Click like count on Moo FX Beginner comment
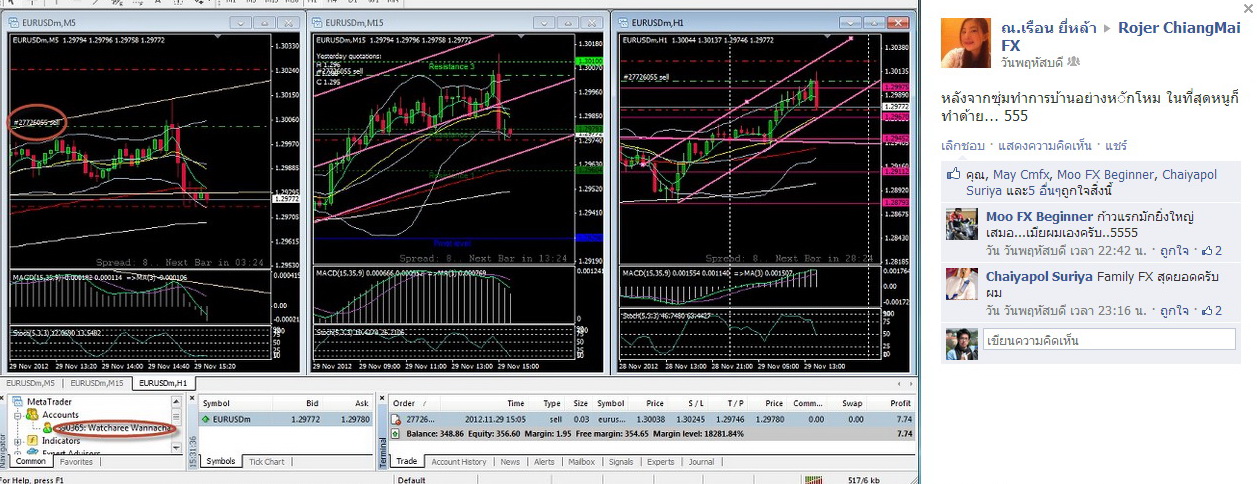Screen dimensions: 1257x484 pos(1212,251)
